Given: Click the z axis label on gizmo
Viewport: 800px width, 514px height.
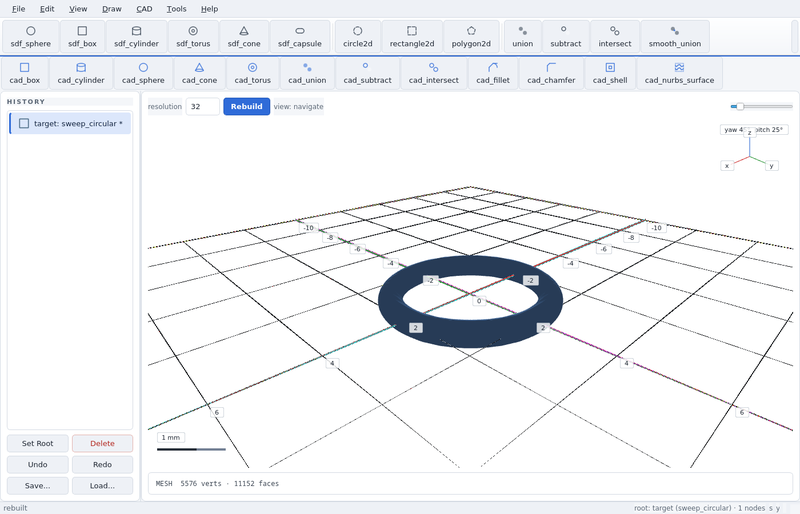Looking at the screenshot, I should (749, 133).
